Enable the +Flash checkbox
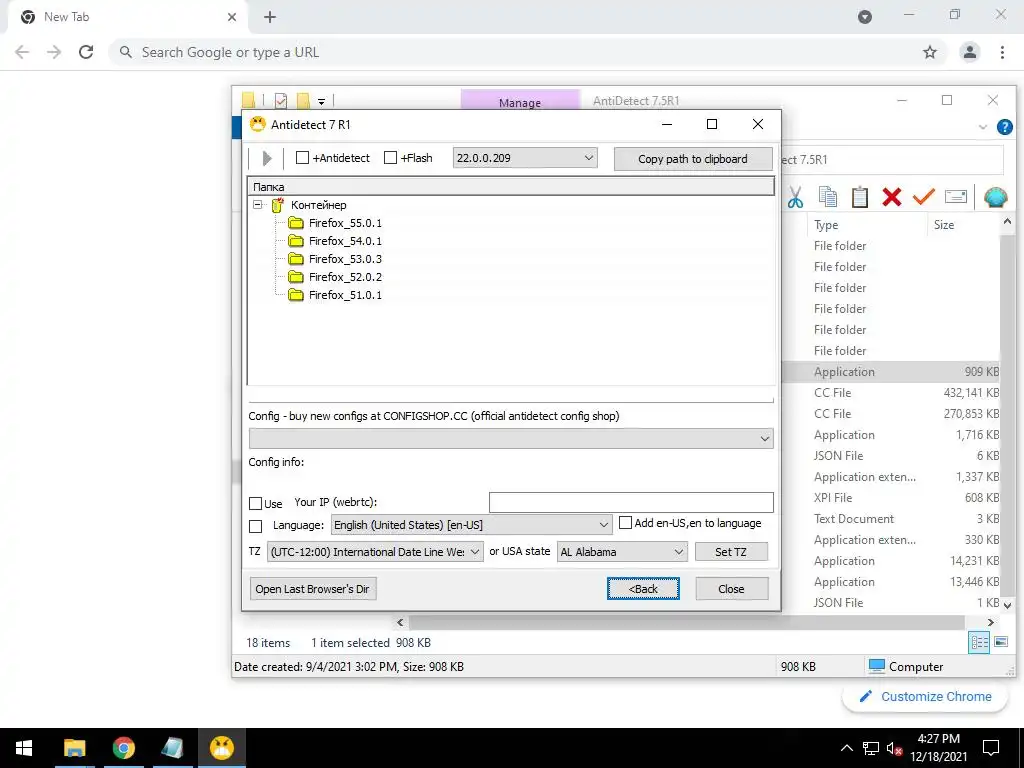This screenshot has height=768, width=1024. coord(390,157)
